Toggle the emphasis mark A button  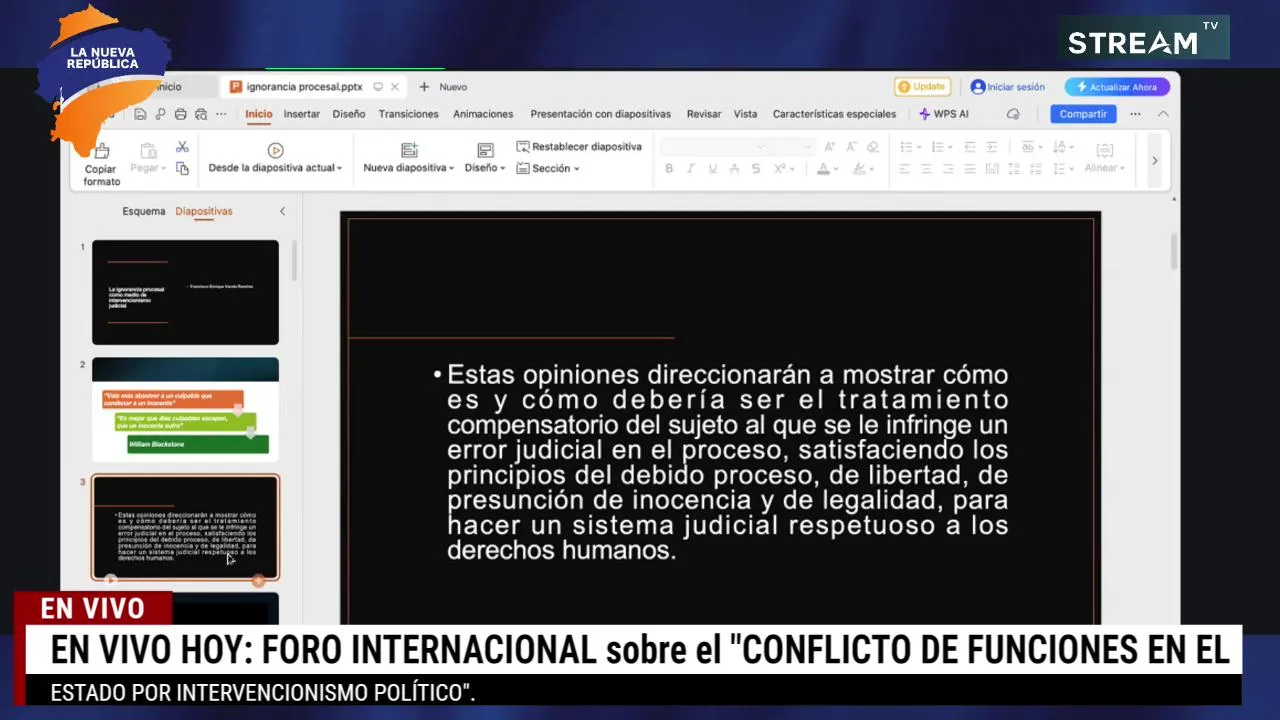735,169
